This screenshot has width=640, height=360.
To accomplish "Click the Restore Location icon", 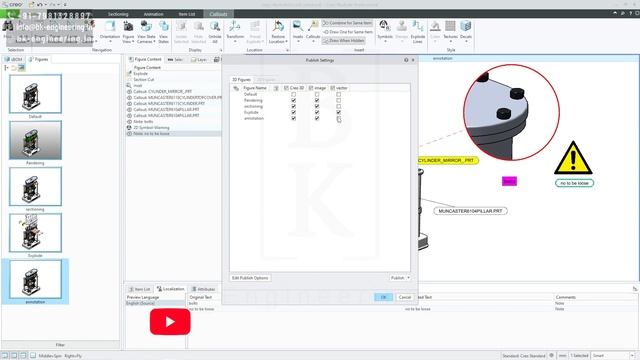I will pos(278,27).
